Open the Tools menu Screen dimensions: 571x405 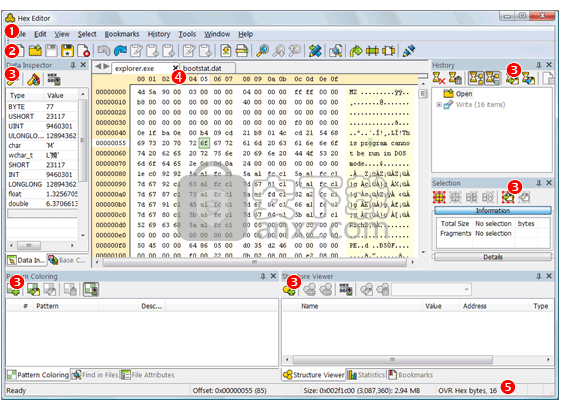click(x=187, y=34)
